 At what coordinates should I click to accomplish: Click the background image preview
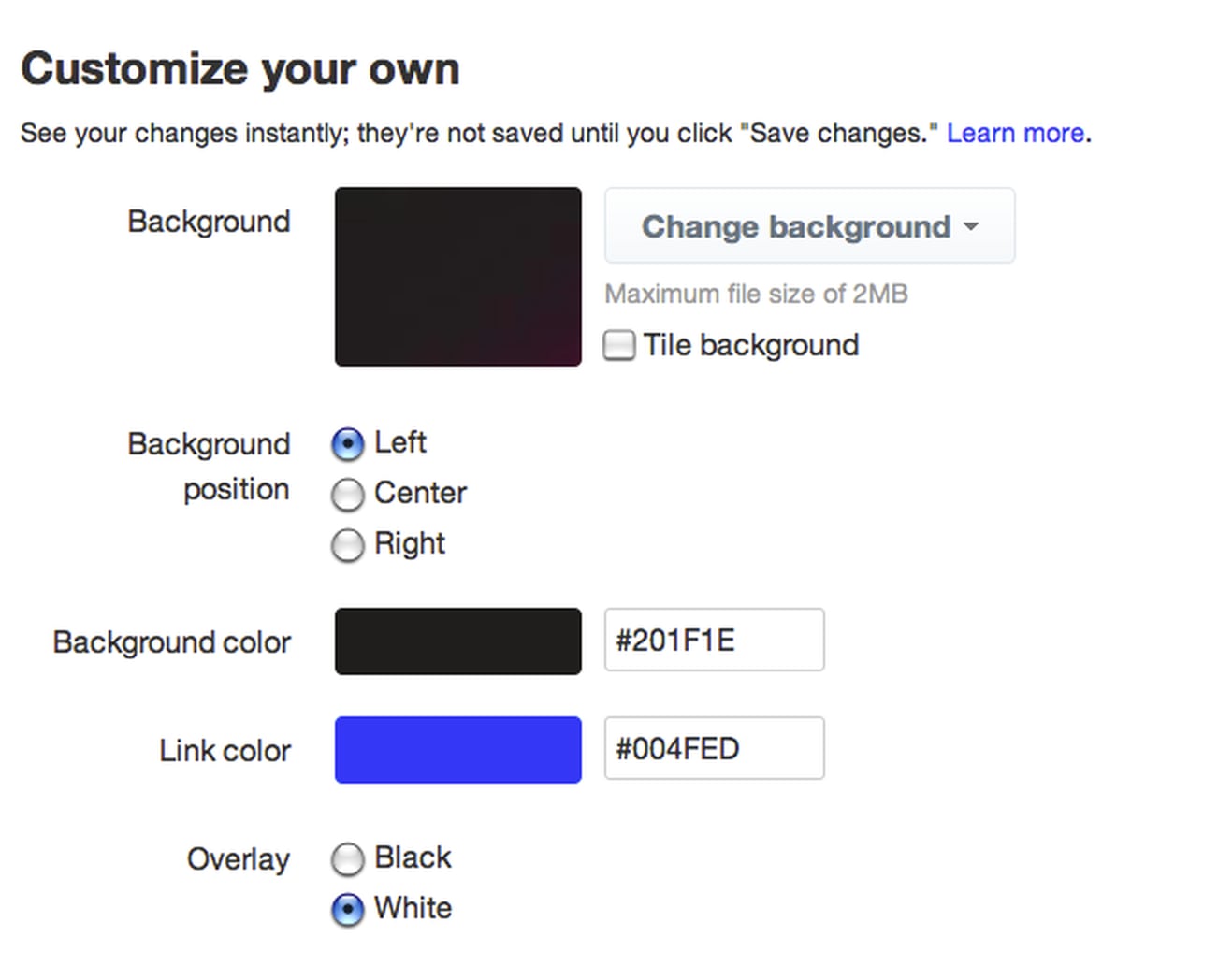click(x=457, y=276)
